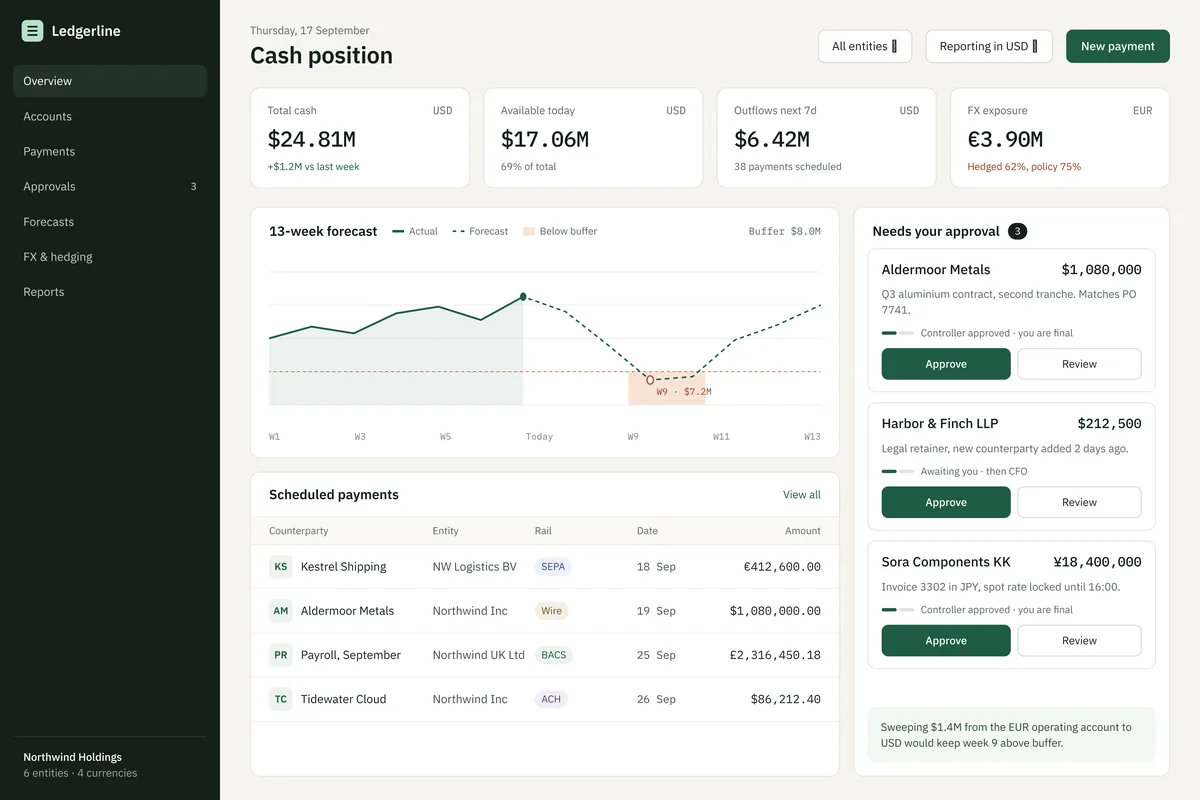The height and width of the screenshot is (800, 1200).
Task: Open Accounts in the sidebar
Action: point(110,116)
